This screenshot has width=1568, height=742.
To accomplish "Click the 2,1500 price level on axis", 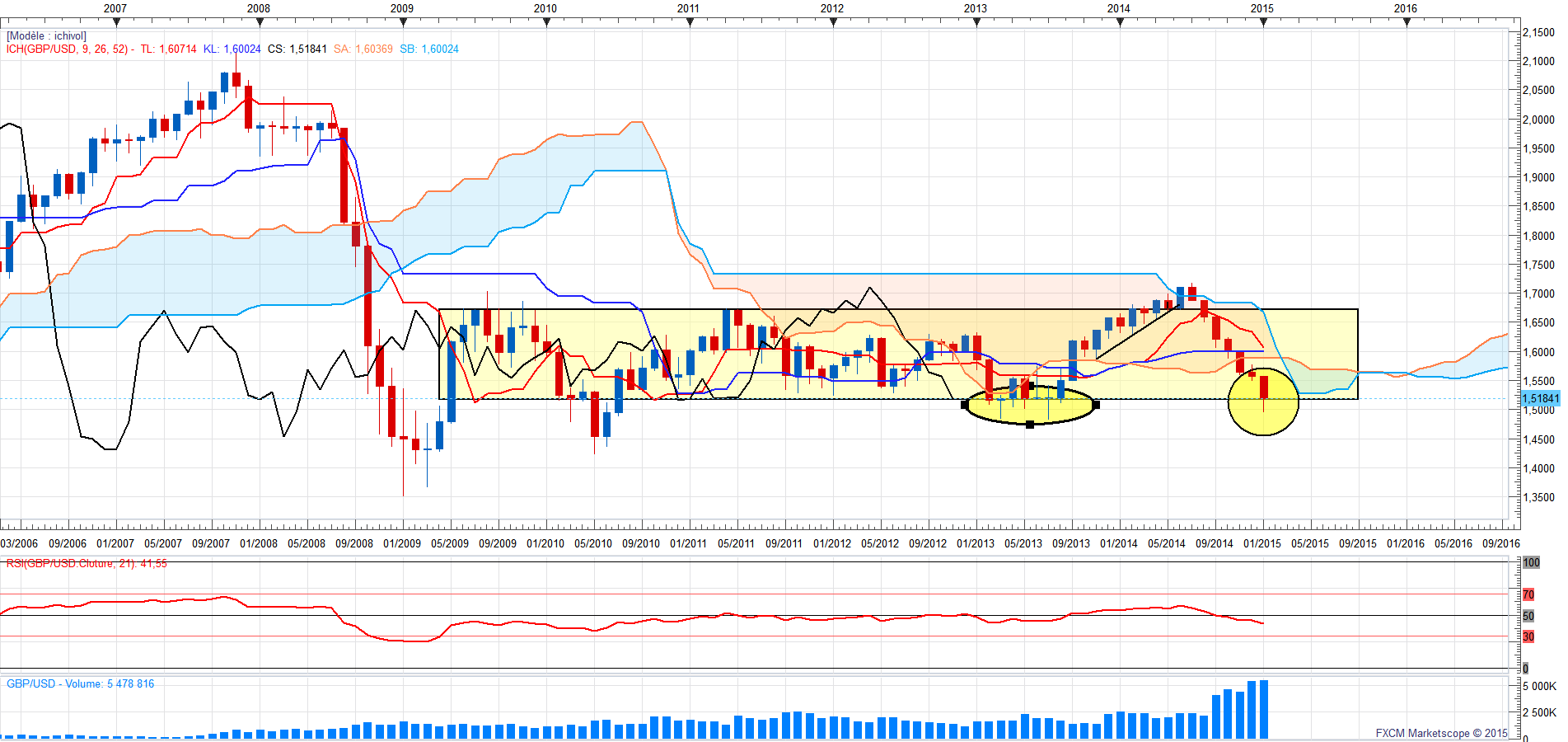I will tap(1538, 32).
